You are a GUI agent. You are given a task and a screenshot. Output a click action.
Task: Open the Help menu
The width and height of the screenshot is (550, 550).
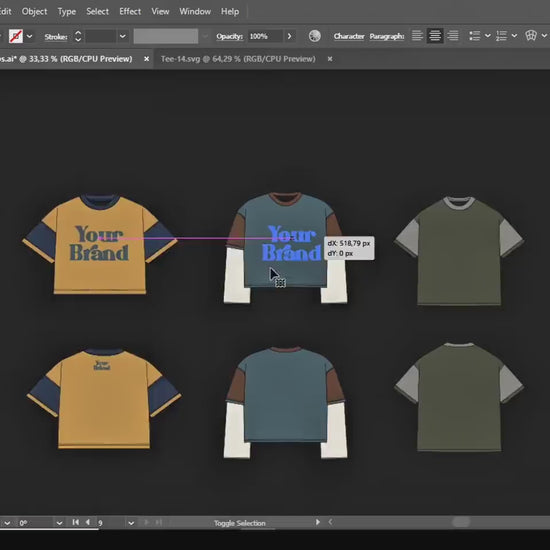tap(230, 12)
